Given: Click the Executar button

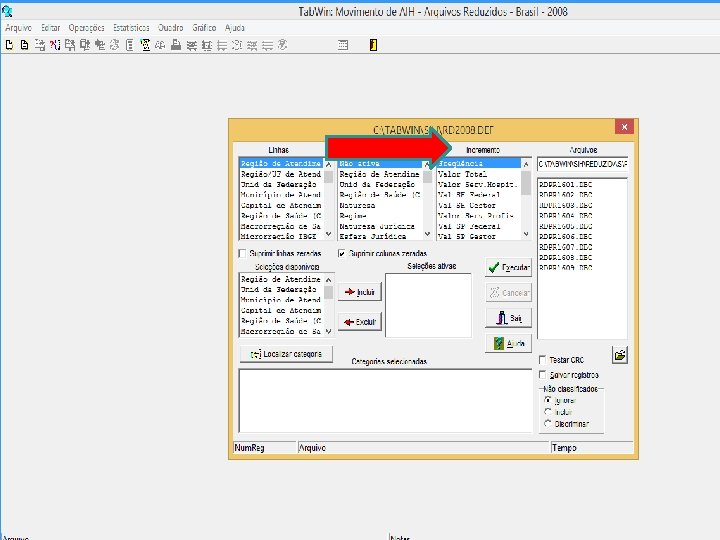Looking at the screenshot, I should point(508,267).
